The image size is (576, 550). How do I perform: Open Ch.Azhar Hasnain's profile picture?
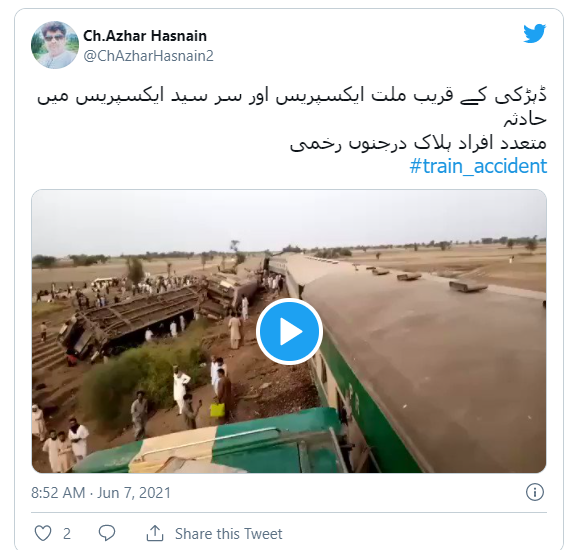click(55, 45)
